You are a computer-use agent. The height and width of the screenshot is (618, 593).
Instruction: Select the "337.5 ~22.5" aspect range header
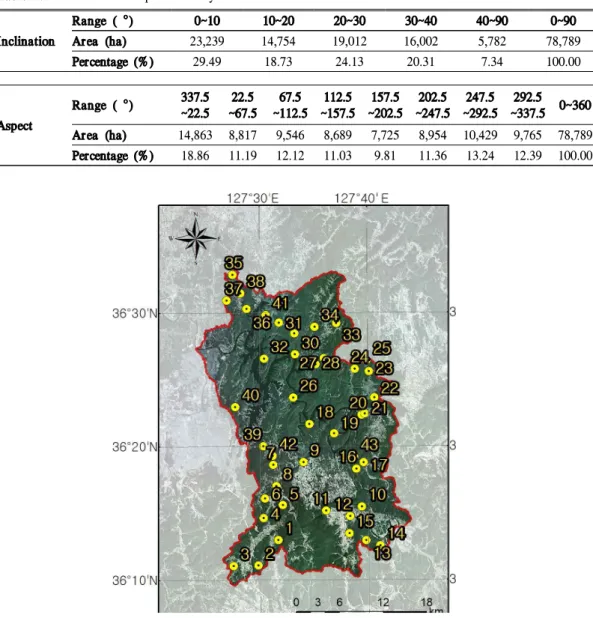point(195,105)
